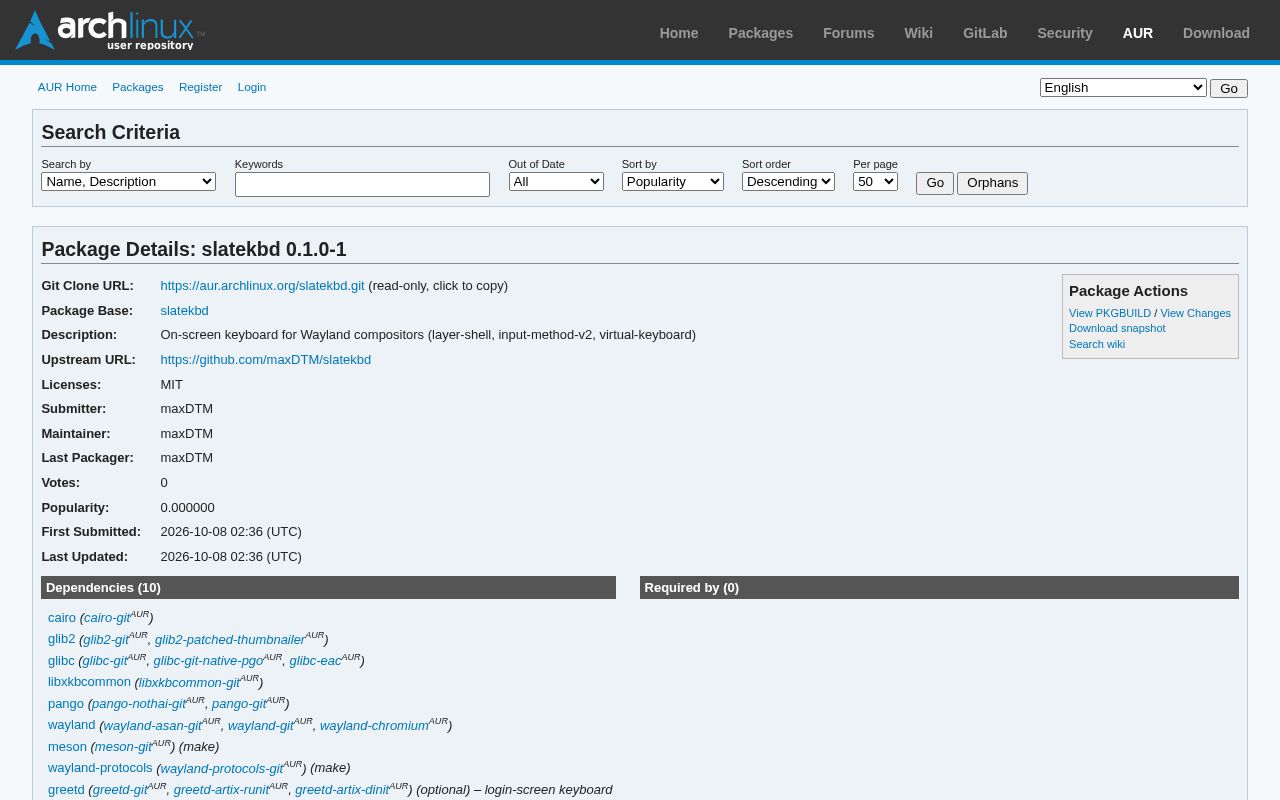Viewport: 1280px width, 800px height.
Task: Click View Changes in Package Actions
Action: click(1195, 313)
